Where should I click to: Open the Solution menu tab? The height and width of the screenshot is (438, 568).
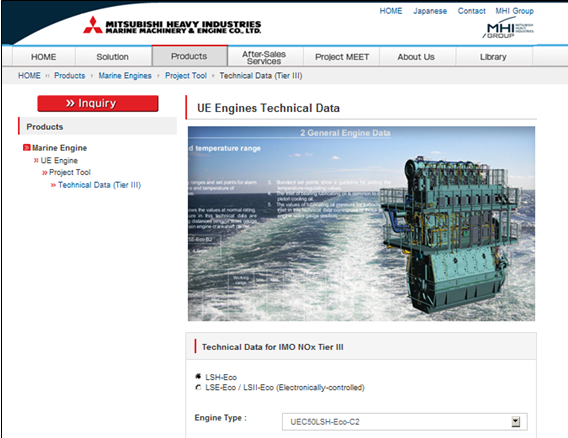point(113,57)
